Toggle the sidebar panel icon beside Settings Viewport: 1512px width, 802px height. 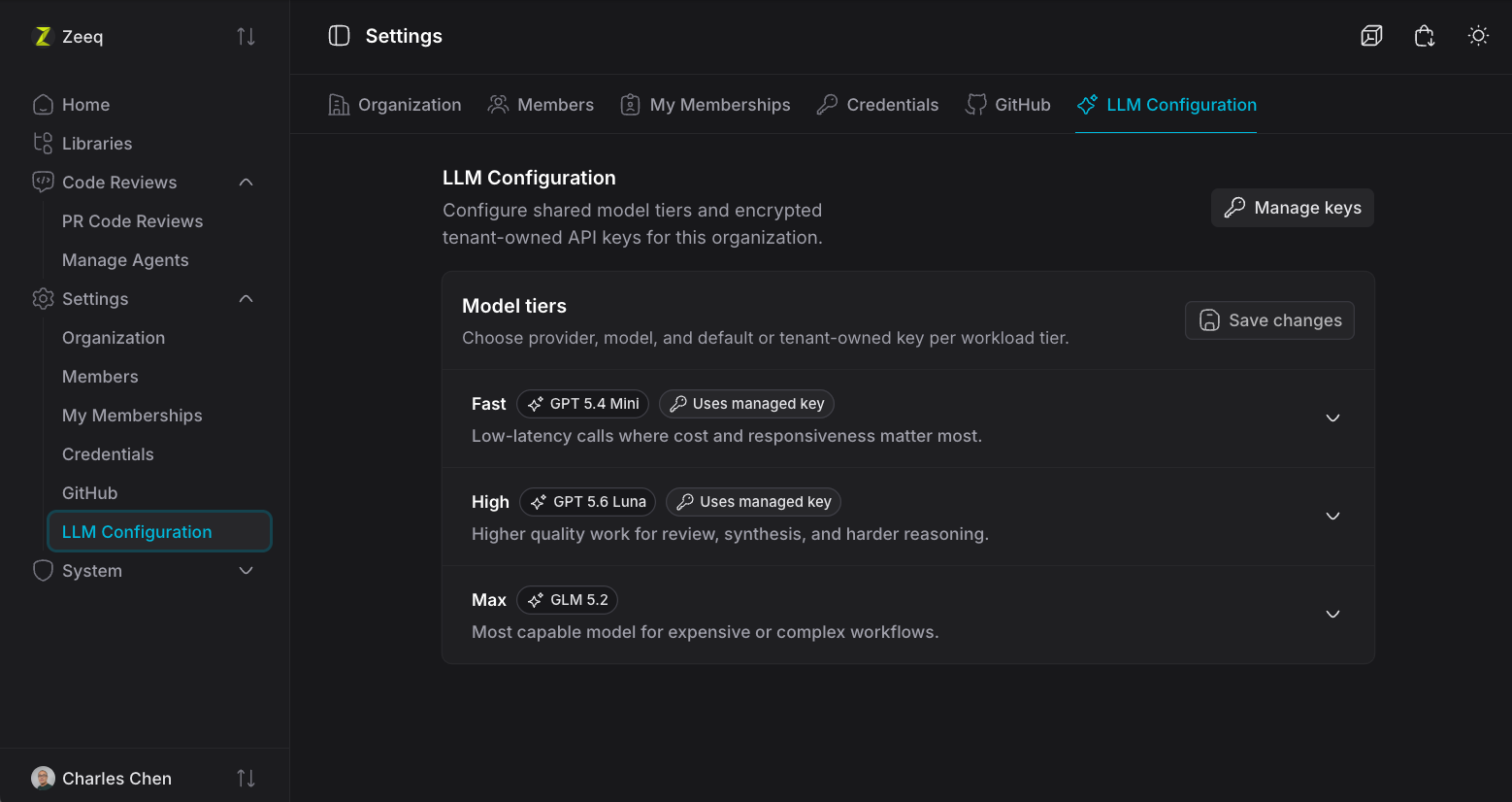click(339, 36)
